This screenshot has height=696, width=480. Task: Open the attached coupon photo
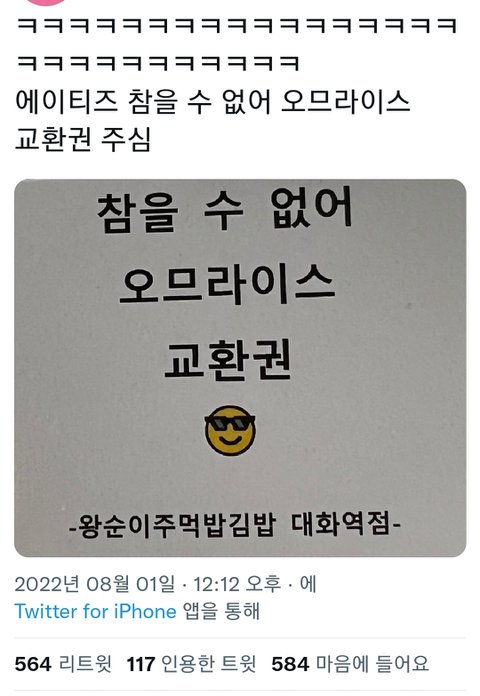[240, 368]
